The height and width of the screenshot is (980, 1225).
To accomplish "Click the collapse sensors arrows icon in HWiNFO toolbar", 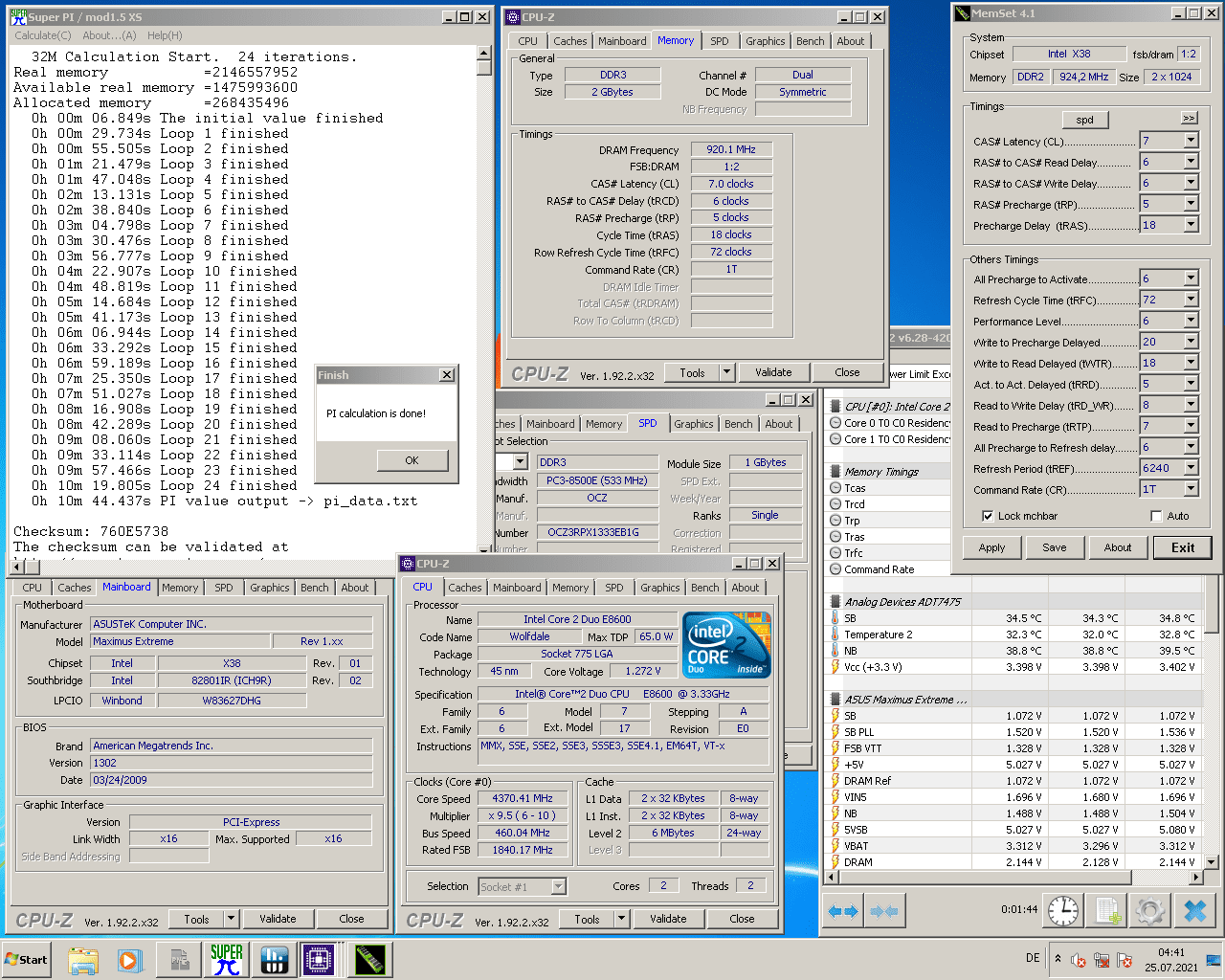I will coord(884,911).
